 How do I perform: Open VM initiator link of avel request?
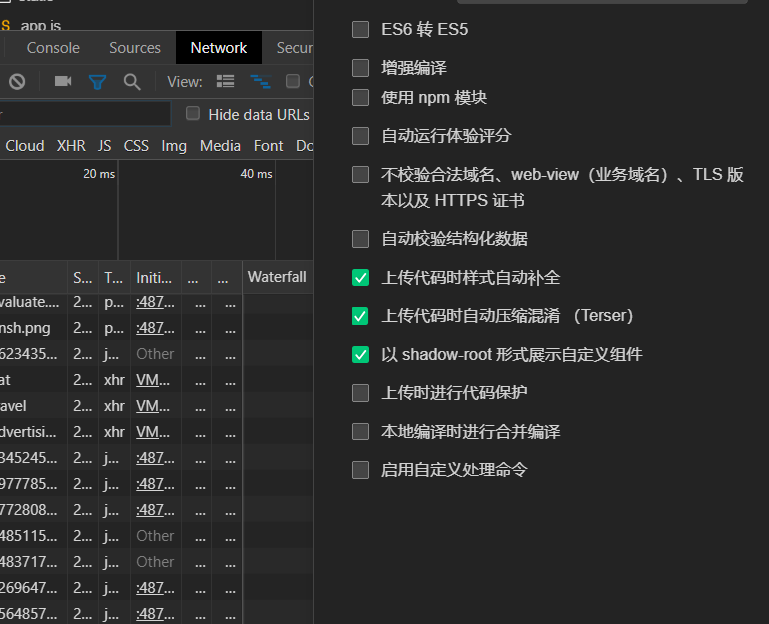click(153, 406)
